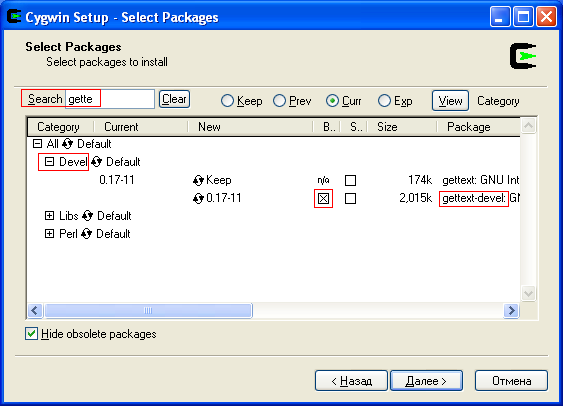
Task: Click the horizontal scrollbar thumb
Action: coord(148,311)
